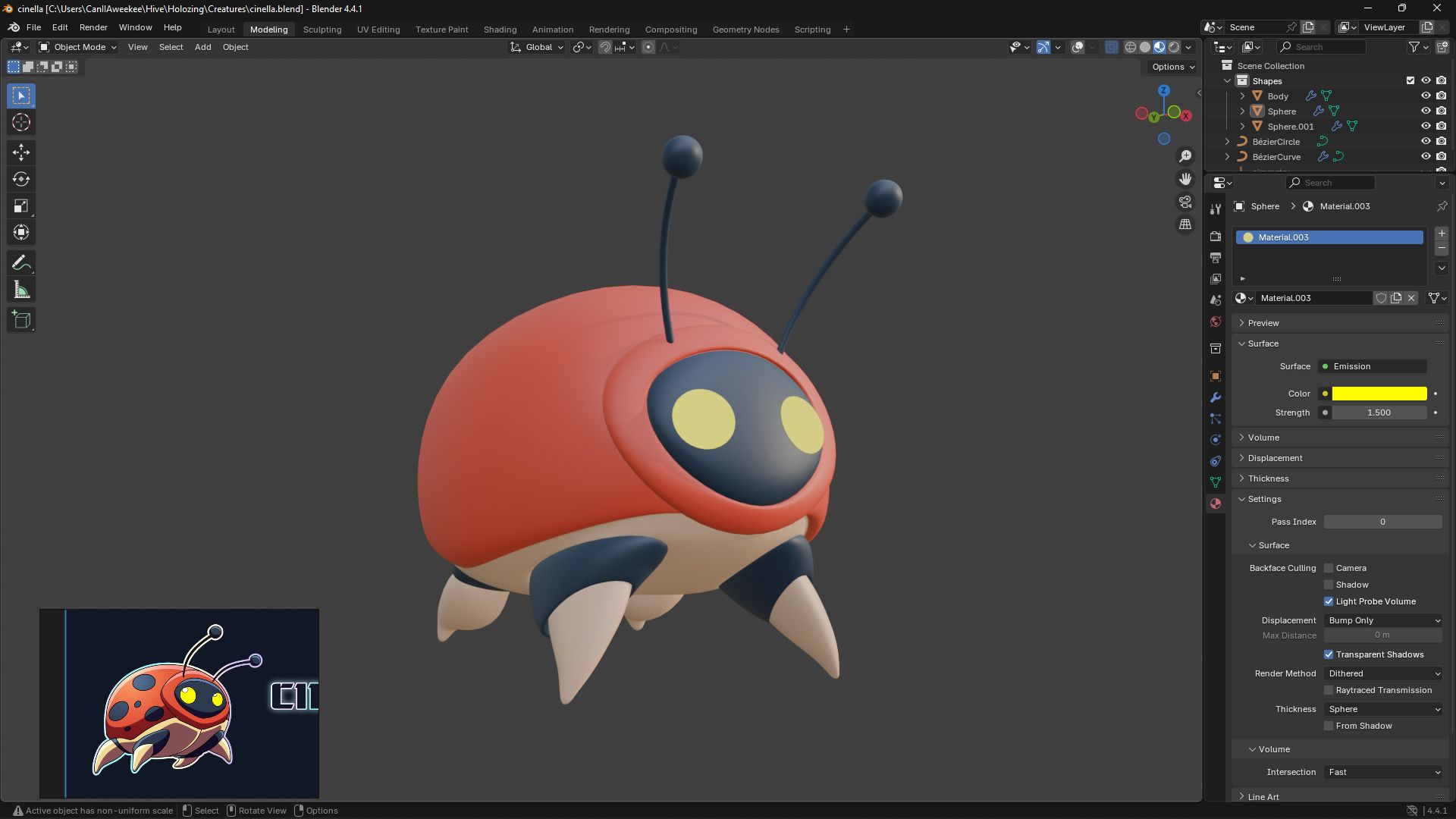The width and height of the screenshot is (1456, 819).
Task: Open the File menu
Action: click(33, 27)
